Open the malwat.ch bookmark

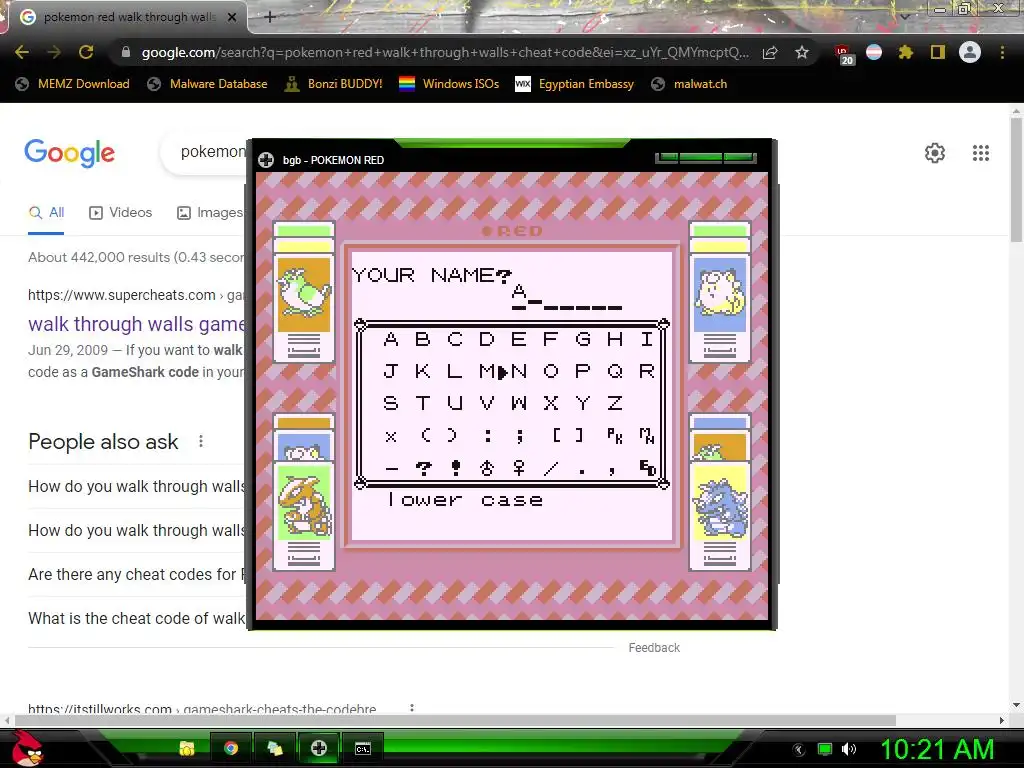pyautogui.click(x=689, y=84)
